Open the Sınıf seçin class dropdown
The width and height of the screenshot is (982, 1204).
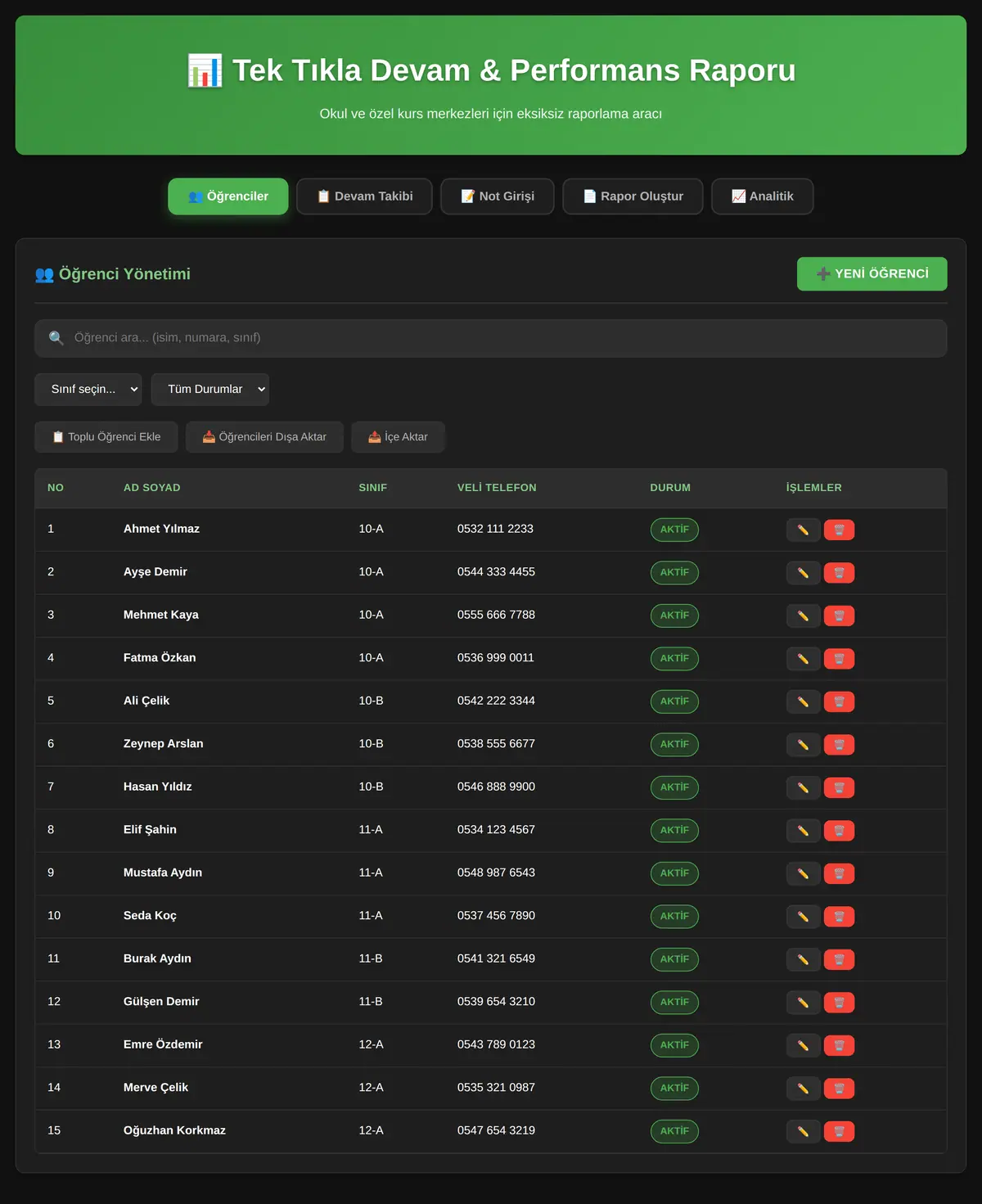click(x=88, y=390)
